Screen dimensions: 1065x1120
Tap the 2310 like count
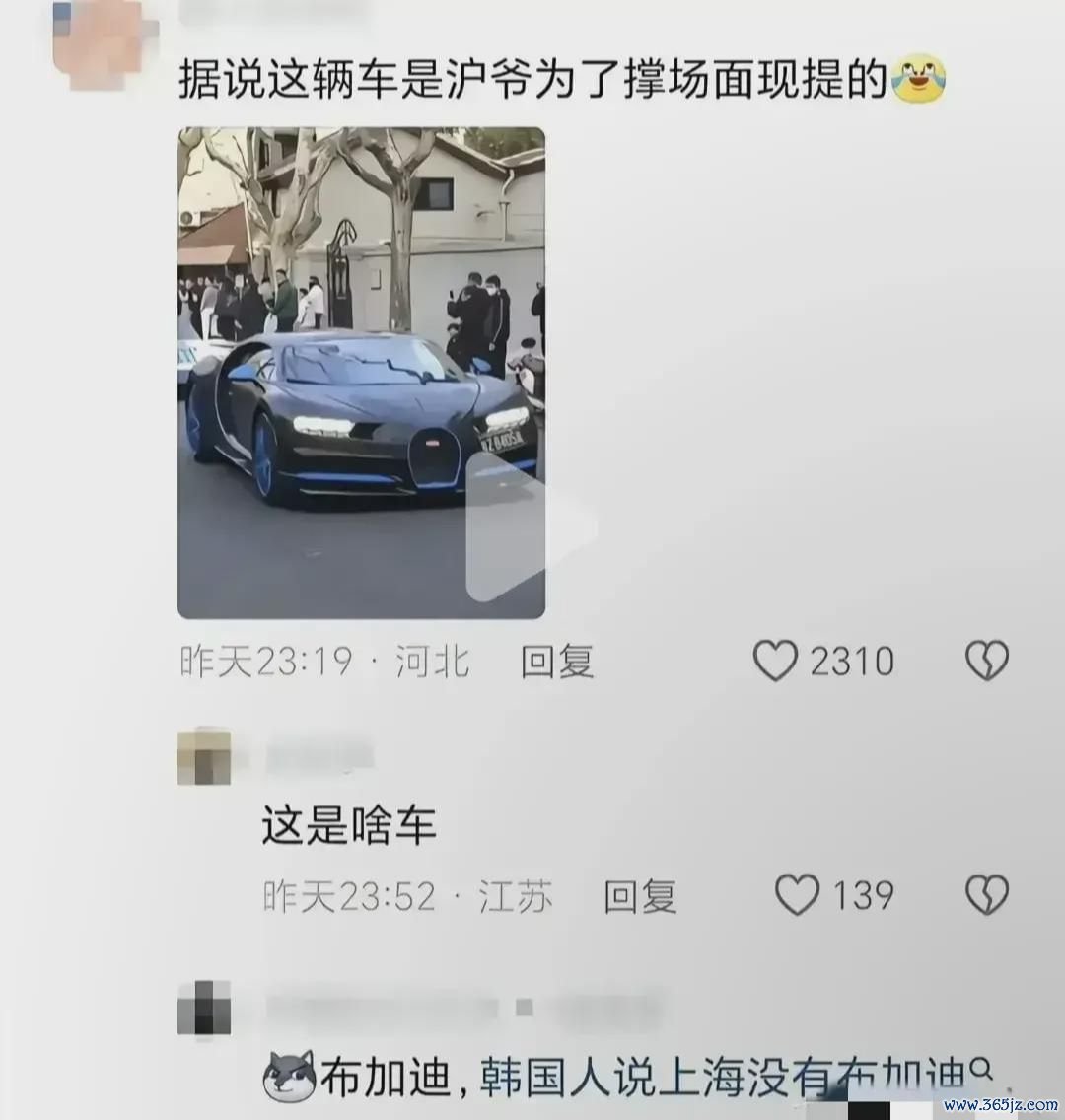tap(851, 662)
